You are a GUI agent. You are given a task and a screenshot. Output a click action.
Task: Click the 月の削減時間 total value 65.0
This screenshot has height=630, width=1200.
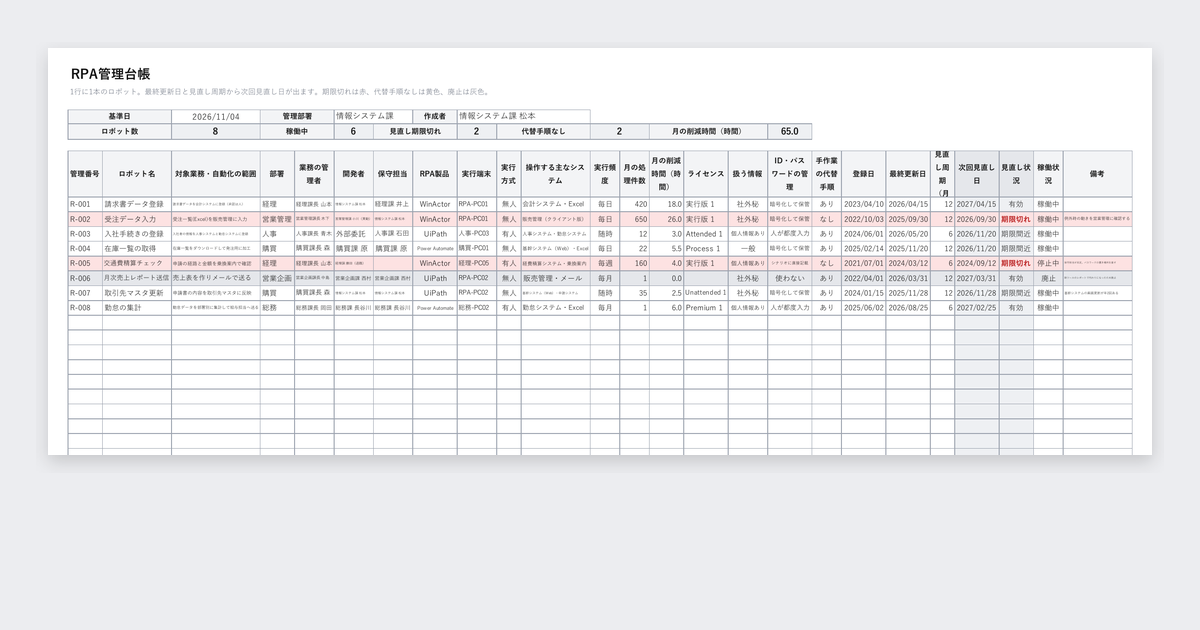789,131
